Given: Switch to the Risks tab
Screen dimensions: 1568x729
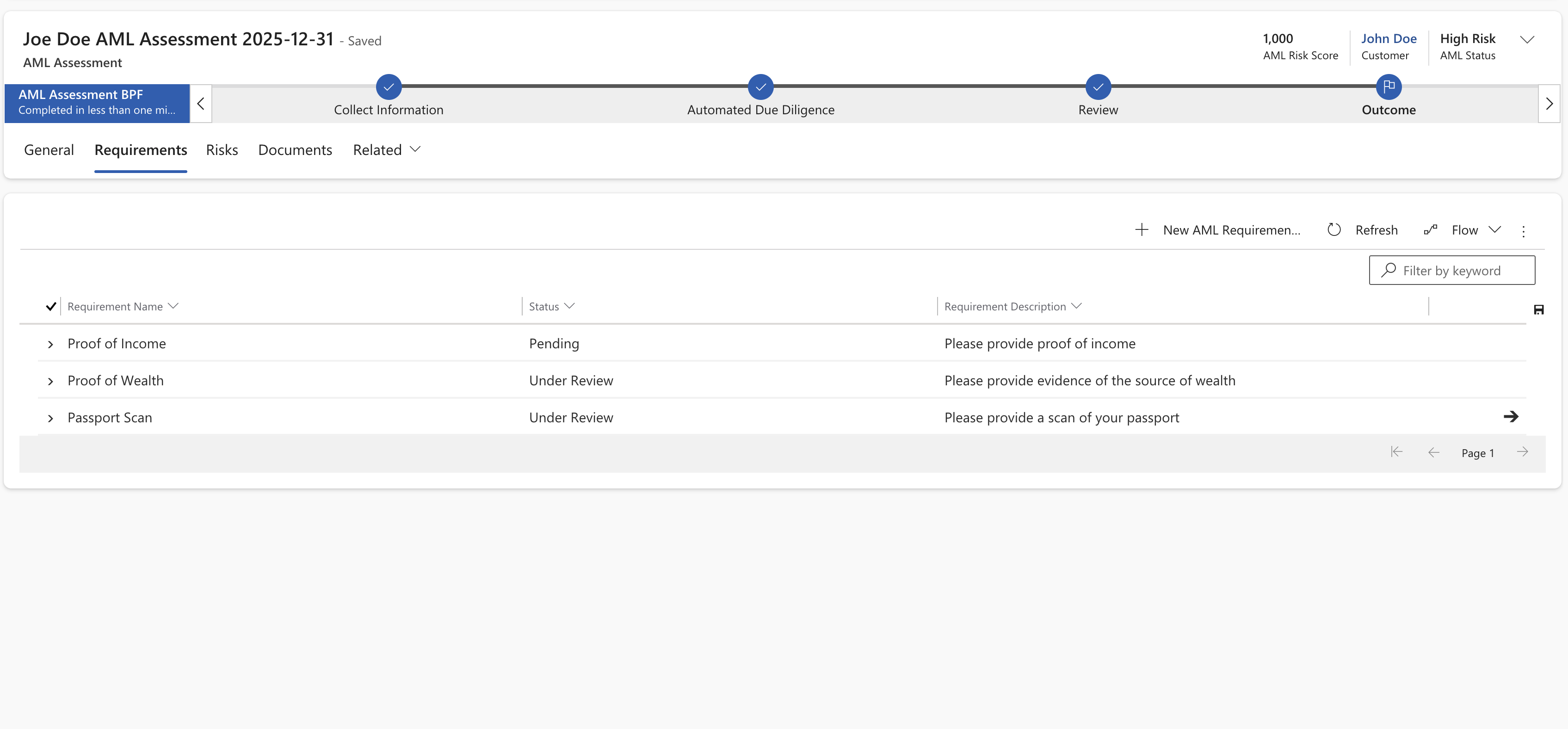Looking at the screenshot, I should tap(222, 150).
